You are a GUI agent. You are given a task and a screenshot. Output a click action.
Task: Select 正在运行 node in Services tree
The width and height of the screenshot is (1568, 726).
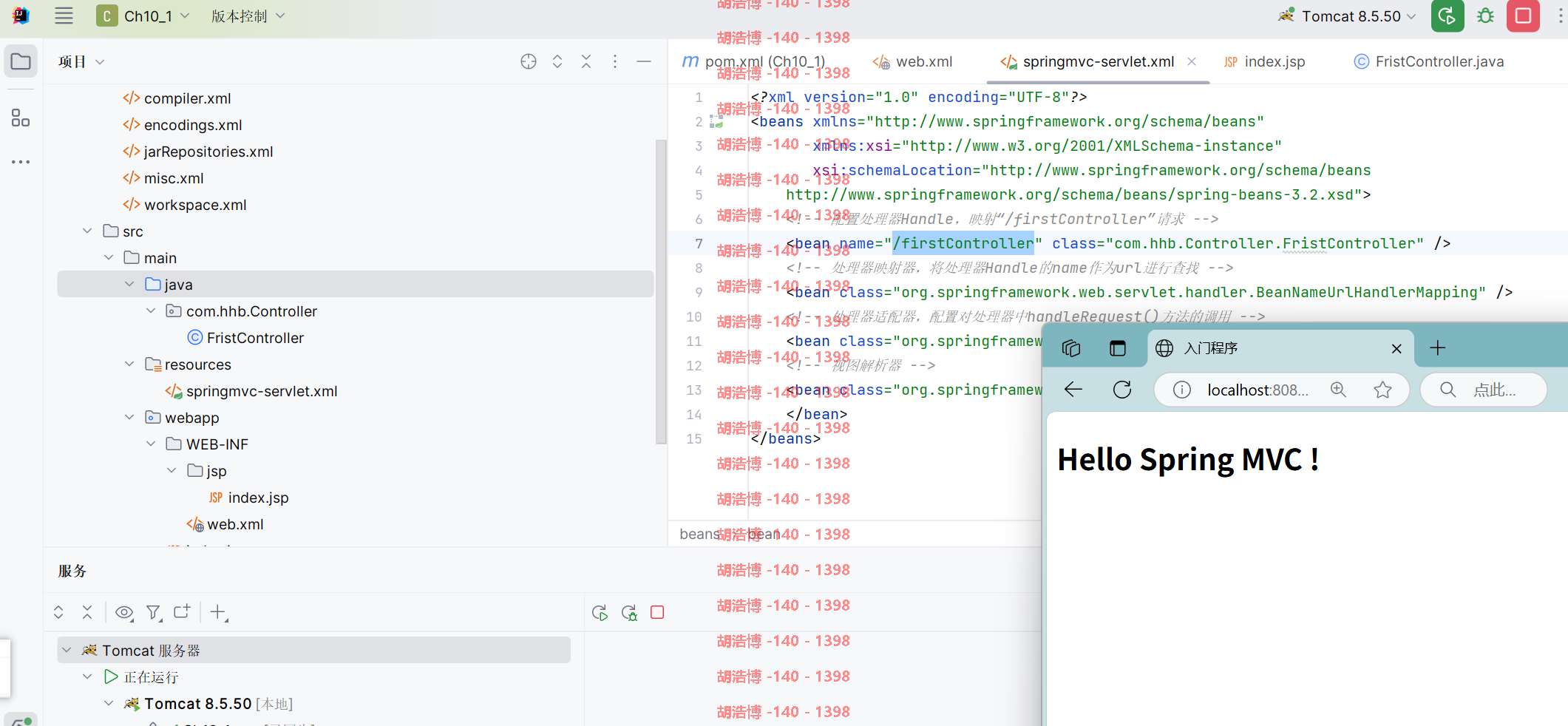point(152,677)
